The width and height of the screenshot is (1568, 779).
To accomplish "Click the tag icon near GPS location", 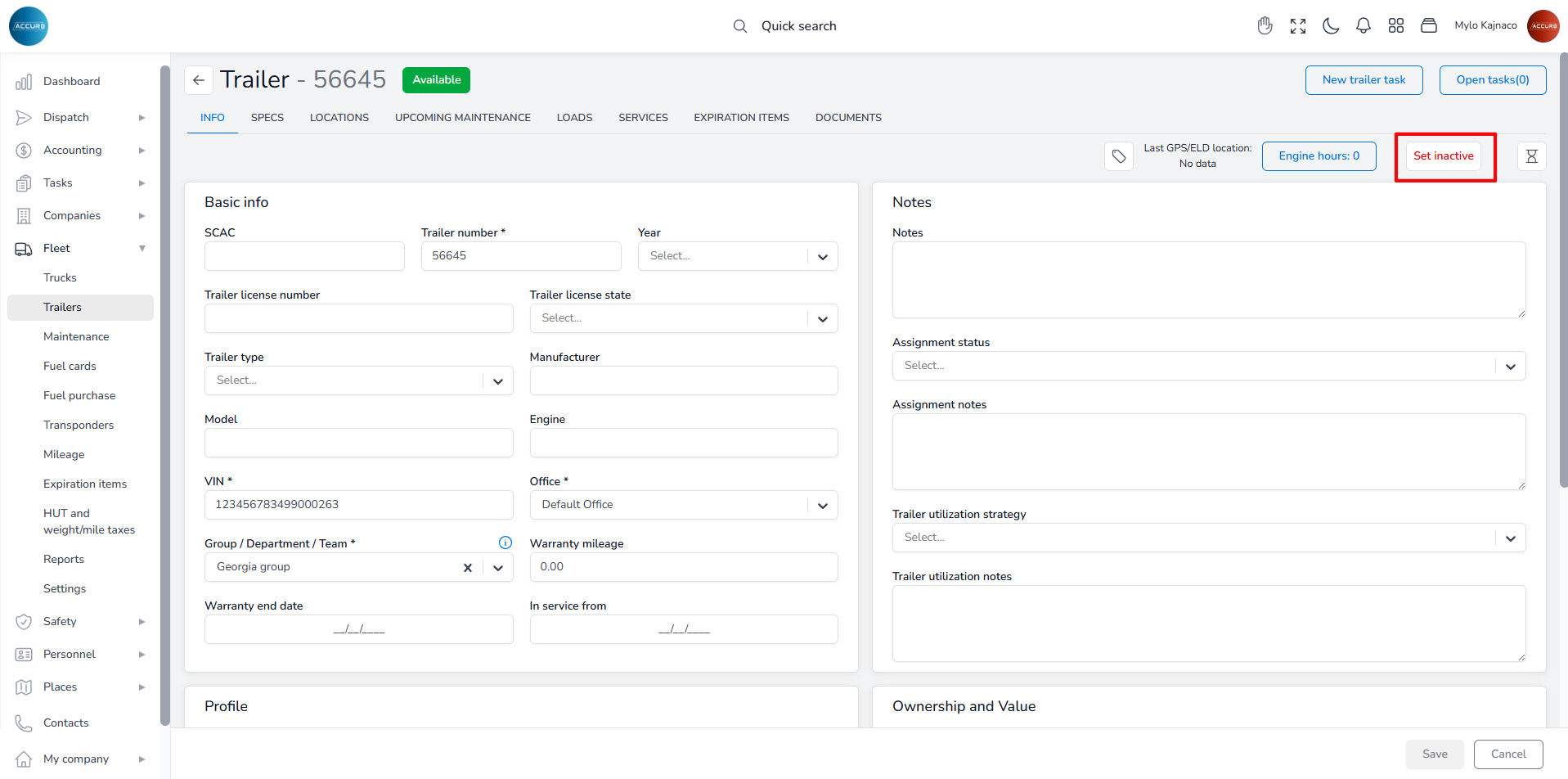I will pos(1119,156).
